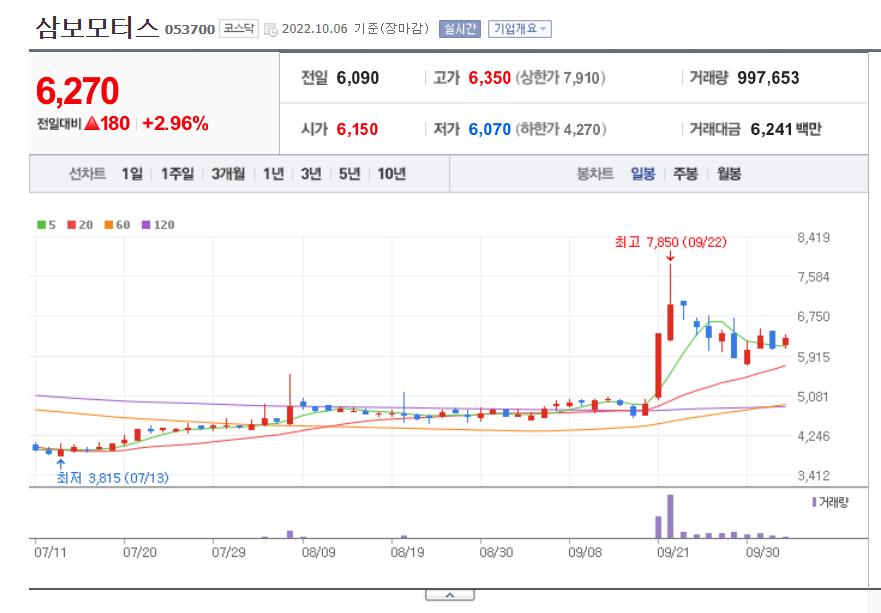Click the 최저 3,815 (07/13) low marker
The width and height of the screenshot is (881, 613).
pyautogui.click(x=112, y=478)
